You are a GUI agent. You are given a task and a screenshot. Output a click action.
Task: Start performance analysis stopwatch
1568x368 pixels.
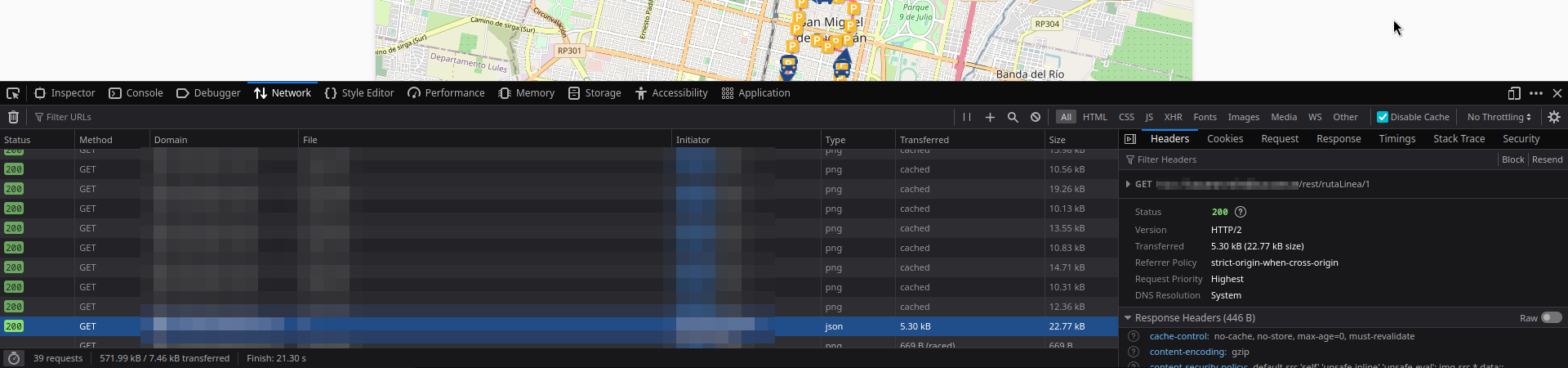[x=13, y=358]
